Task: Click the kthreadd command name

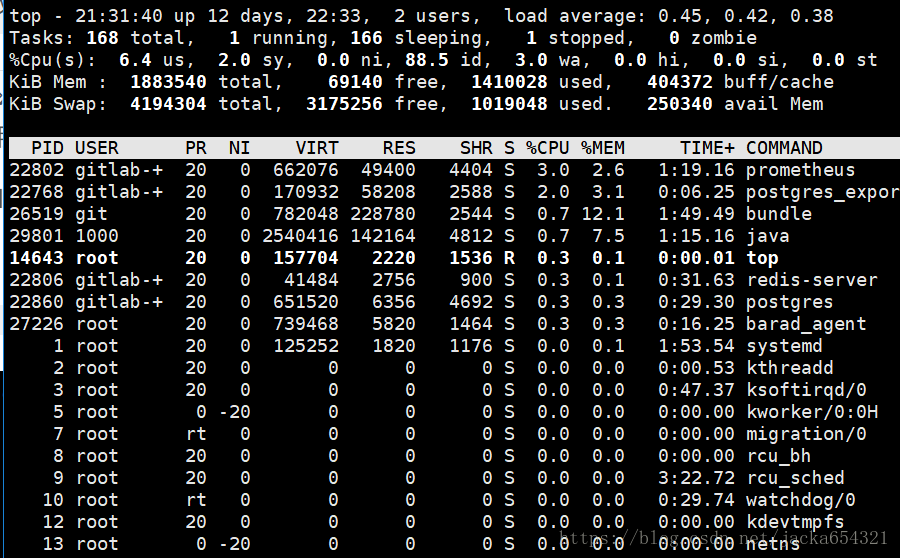Action: (x=789, y=368)
